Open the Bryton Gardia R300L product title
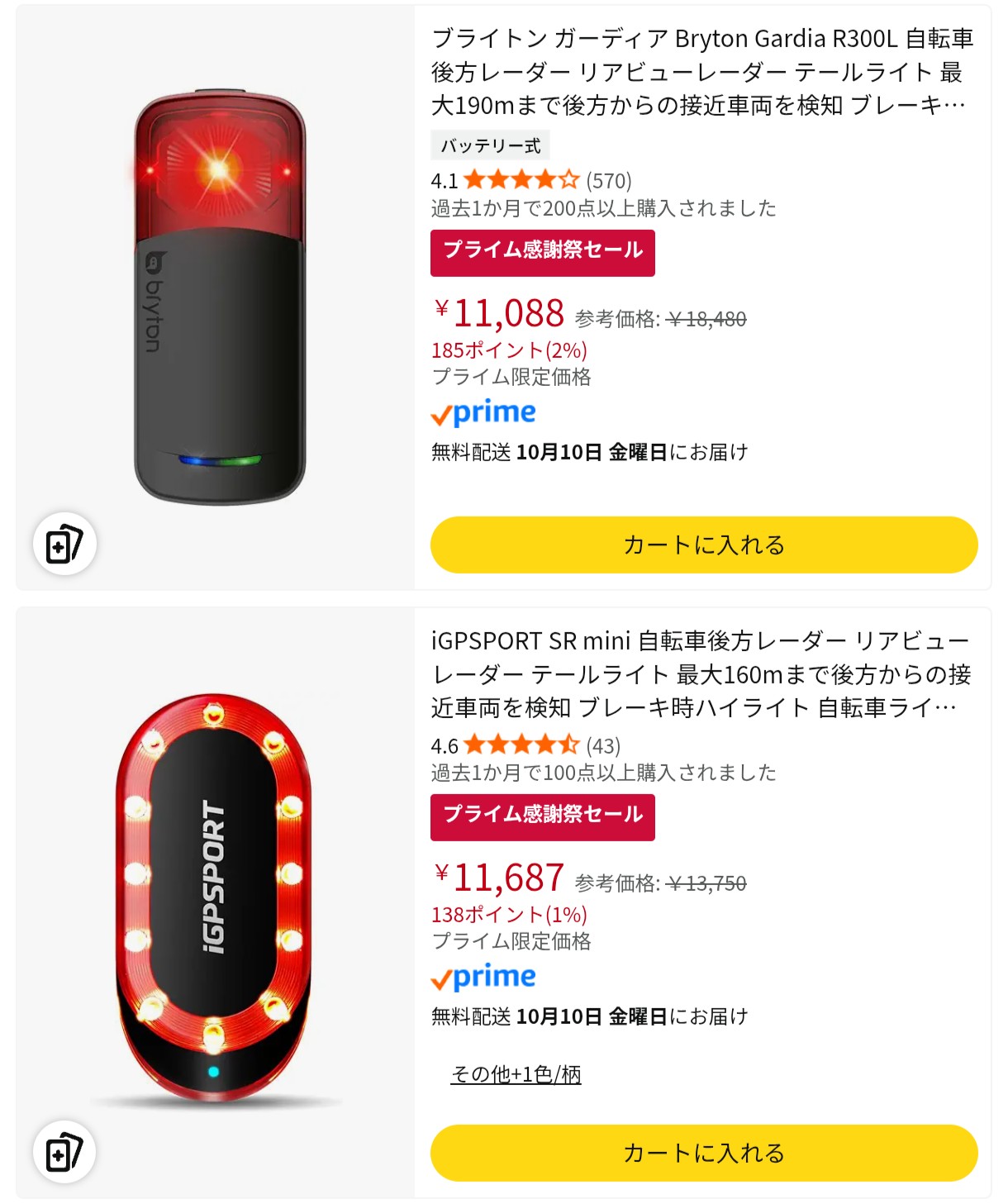 tap(701, 72)
